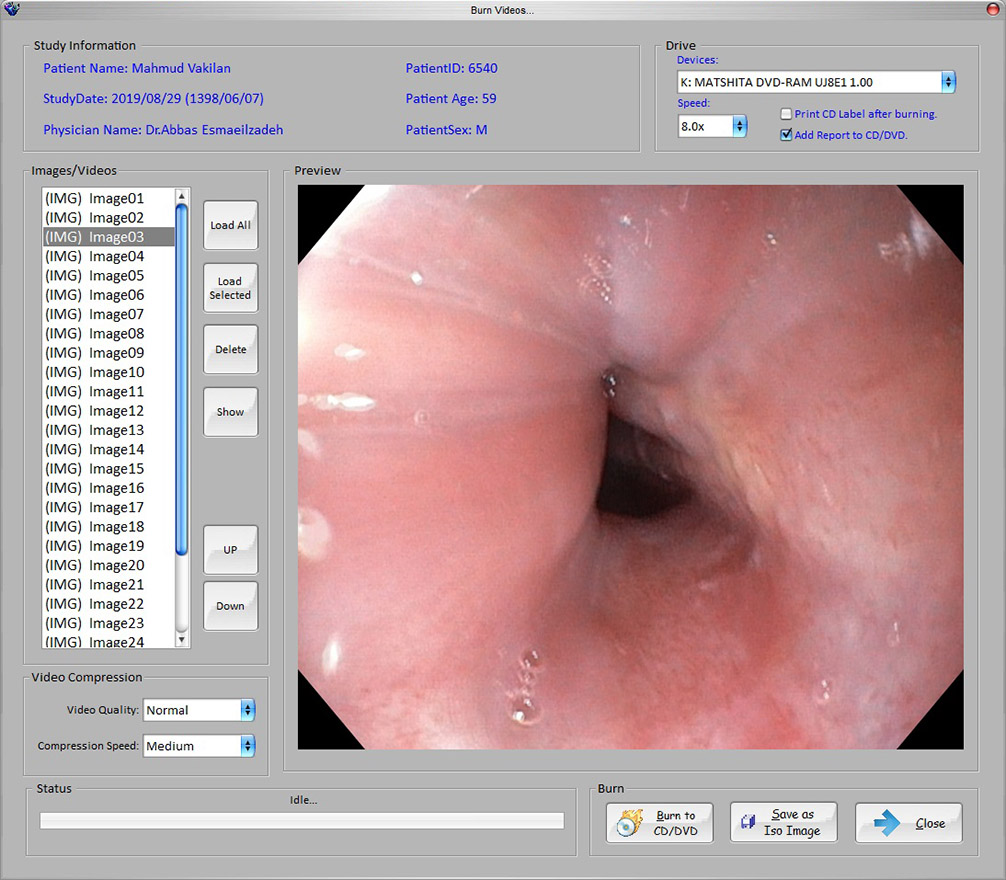The width and height of the screenshot is (1006, 880).
Task: Click the Idle... status text
Action: click(303, 800)
